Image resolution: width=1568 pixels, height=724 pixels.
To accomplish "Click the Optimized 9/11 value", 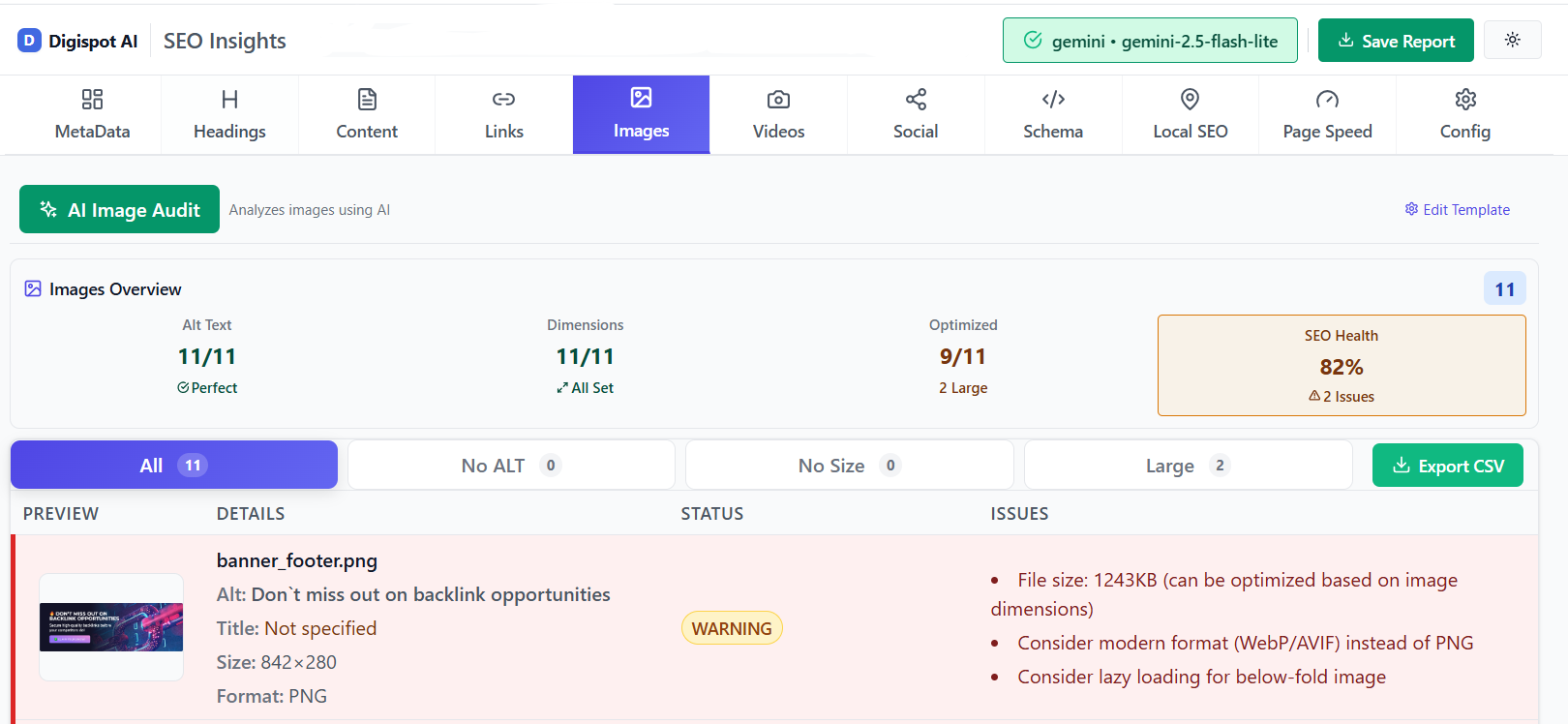I will 963,356.
